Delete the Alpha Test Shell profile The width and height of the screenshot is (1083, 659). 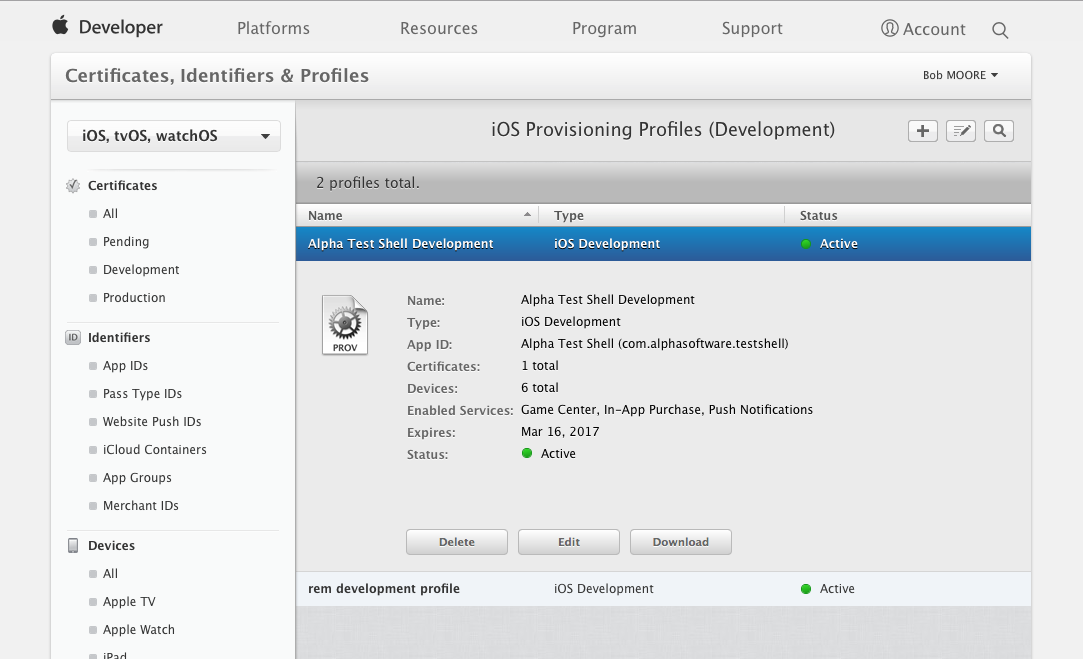[x=457, y=542]
